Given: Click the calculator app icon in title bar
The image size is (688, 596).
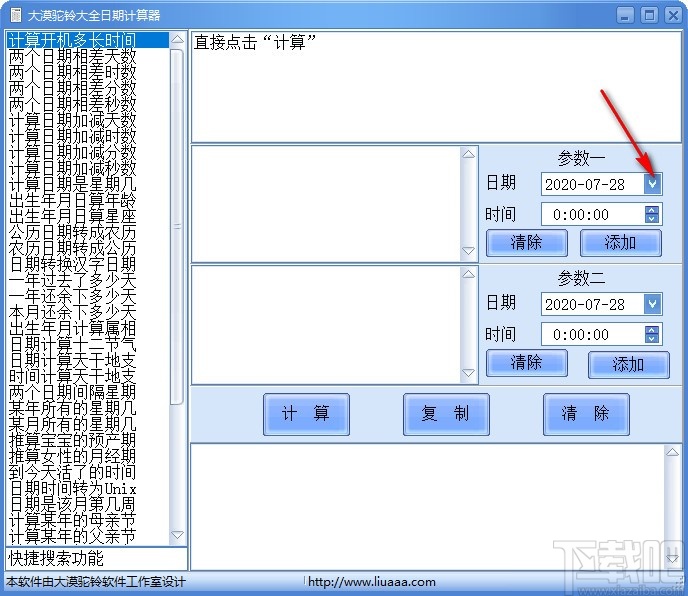Looking at the screenshot, I should pyautogui.click(x=16, y=15).
